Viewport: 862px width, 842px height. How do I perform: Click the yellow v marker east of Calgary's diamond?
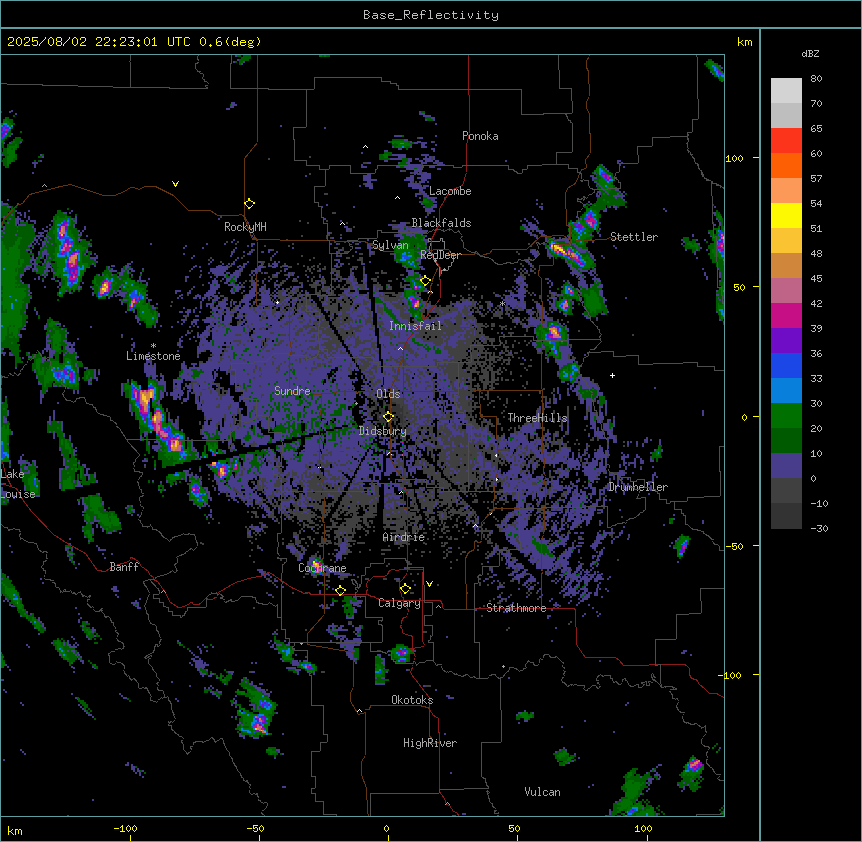click(x=429, y=584)
